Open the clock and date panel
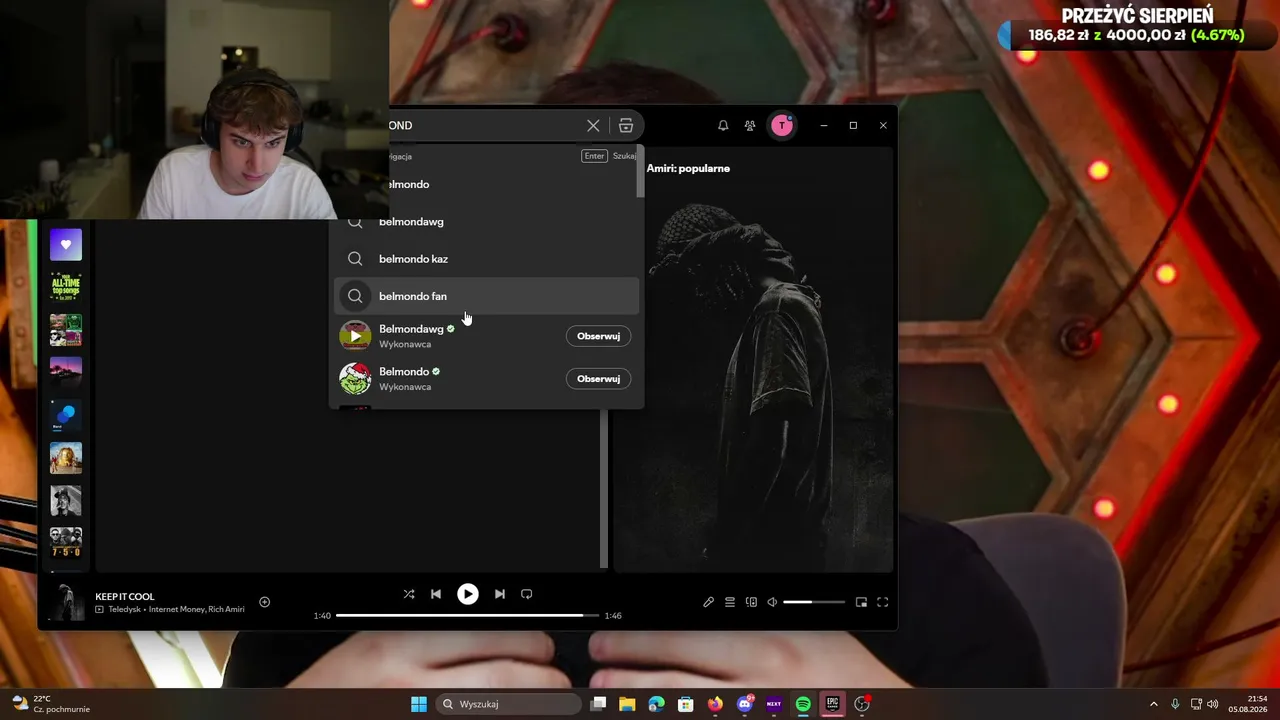1280x720 pixels. pyautogui.click(x=1248, y=704)
